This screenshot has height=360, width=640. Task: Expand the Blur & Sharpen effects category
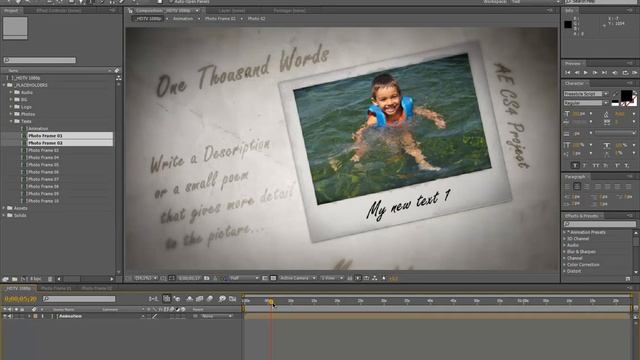(x=565, y=252)
